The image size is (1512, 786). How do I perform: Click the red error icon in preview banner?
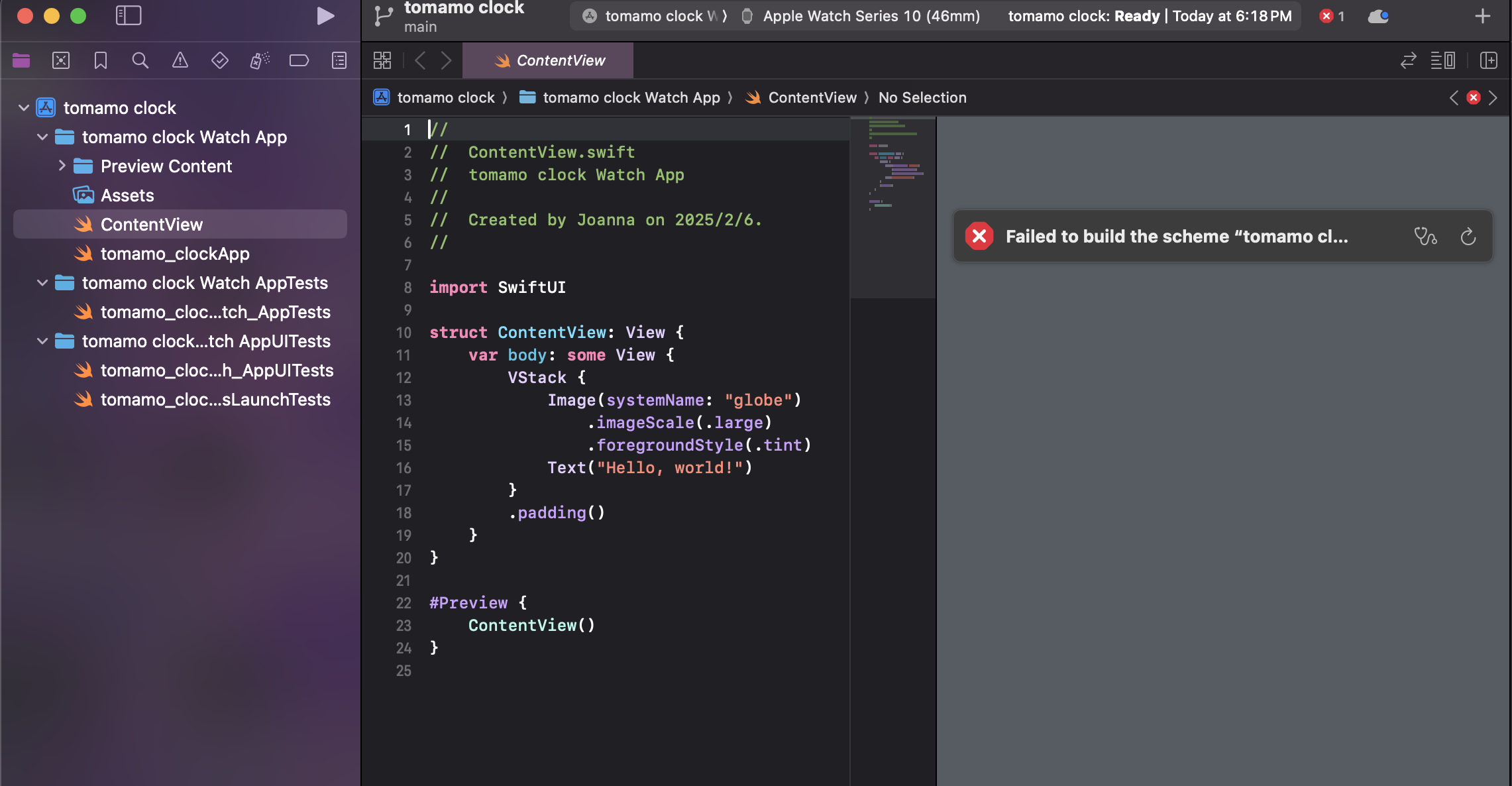click(979, 237)
